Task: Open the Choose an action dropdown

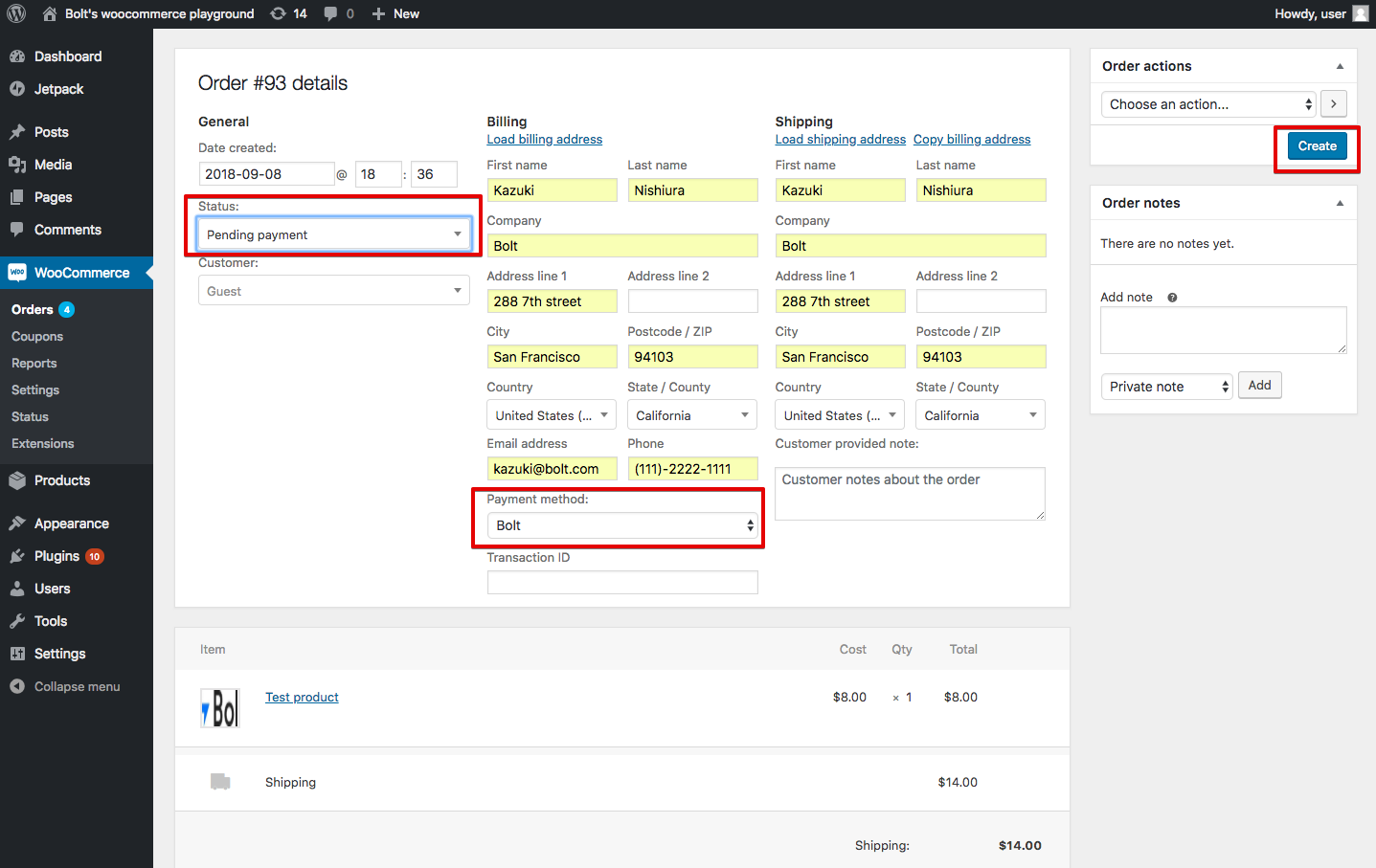Action: click(x=1209, y=104)
